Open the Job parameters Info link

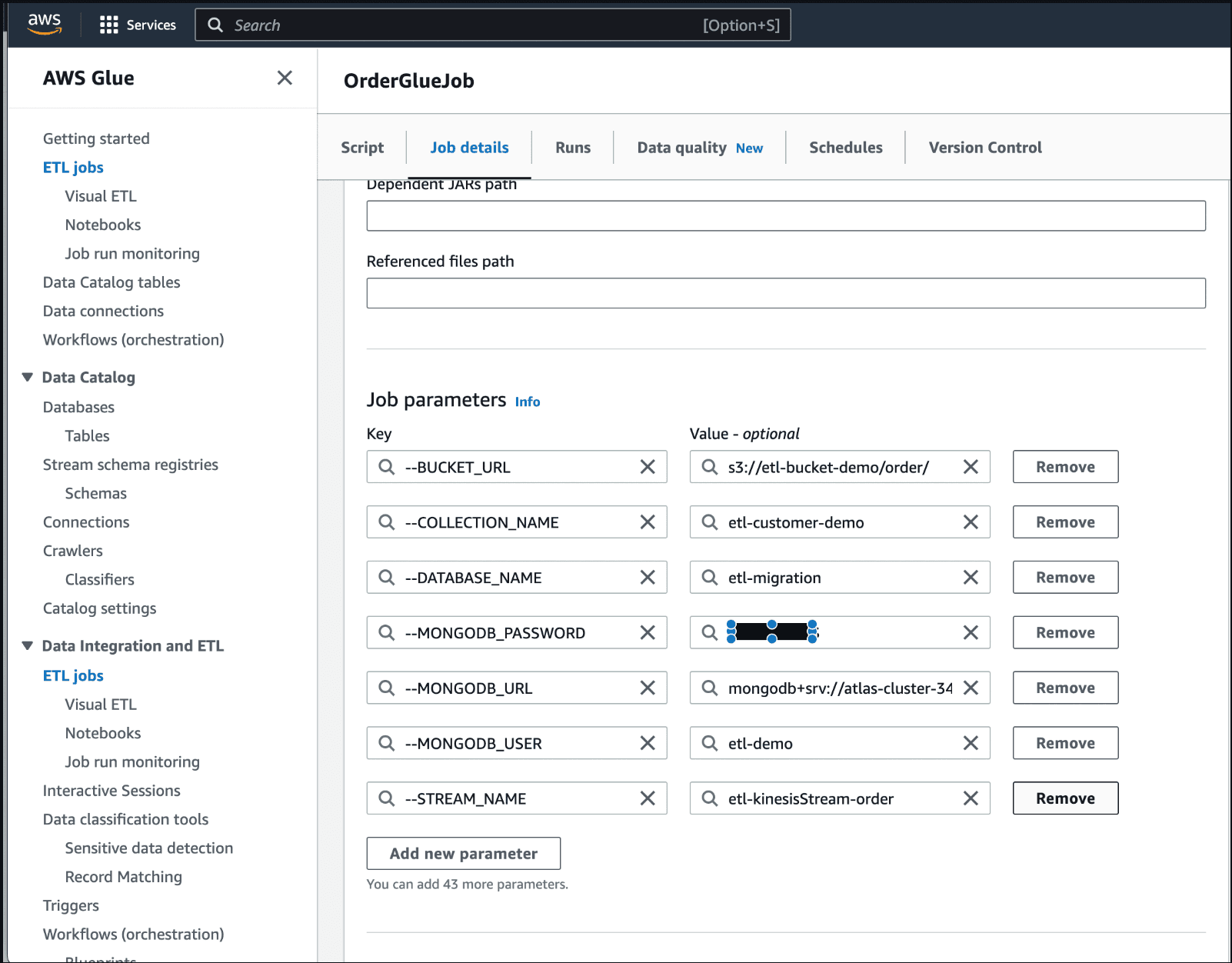[528, 402]
